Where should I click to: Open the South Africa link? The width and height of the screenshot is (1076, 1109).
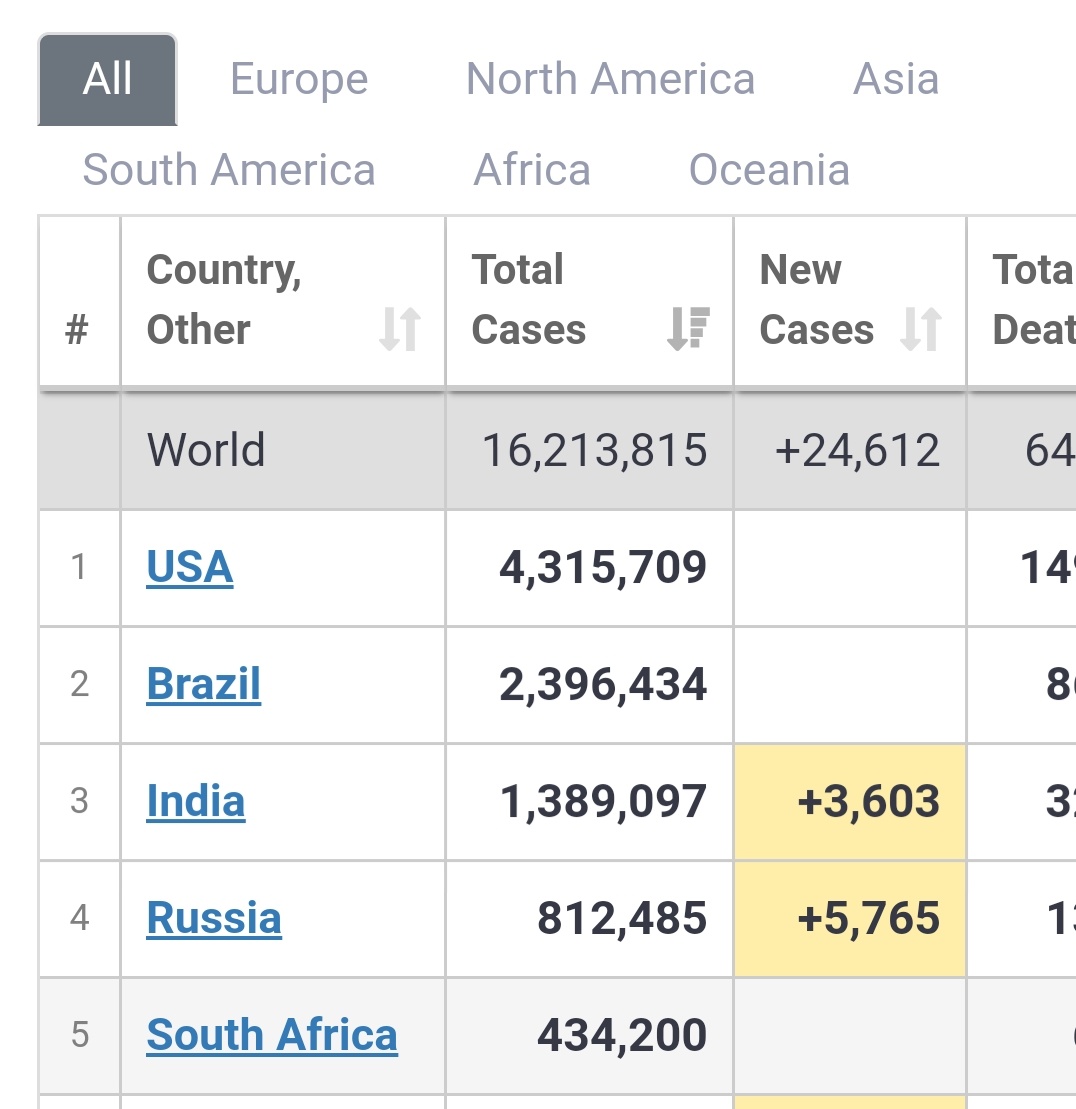click(x=272, y=1035)
